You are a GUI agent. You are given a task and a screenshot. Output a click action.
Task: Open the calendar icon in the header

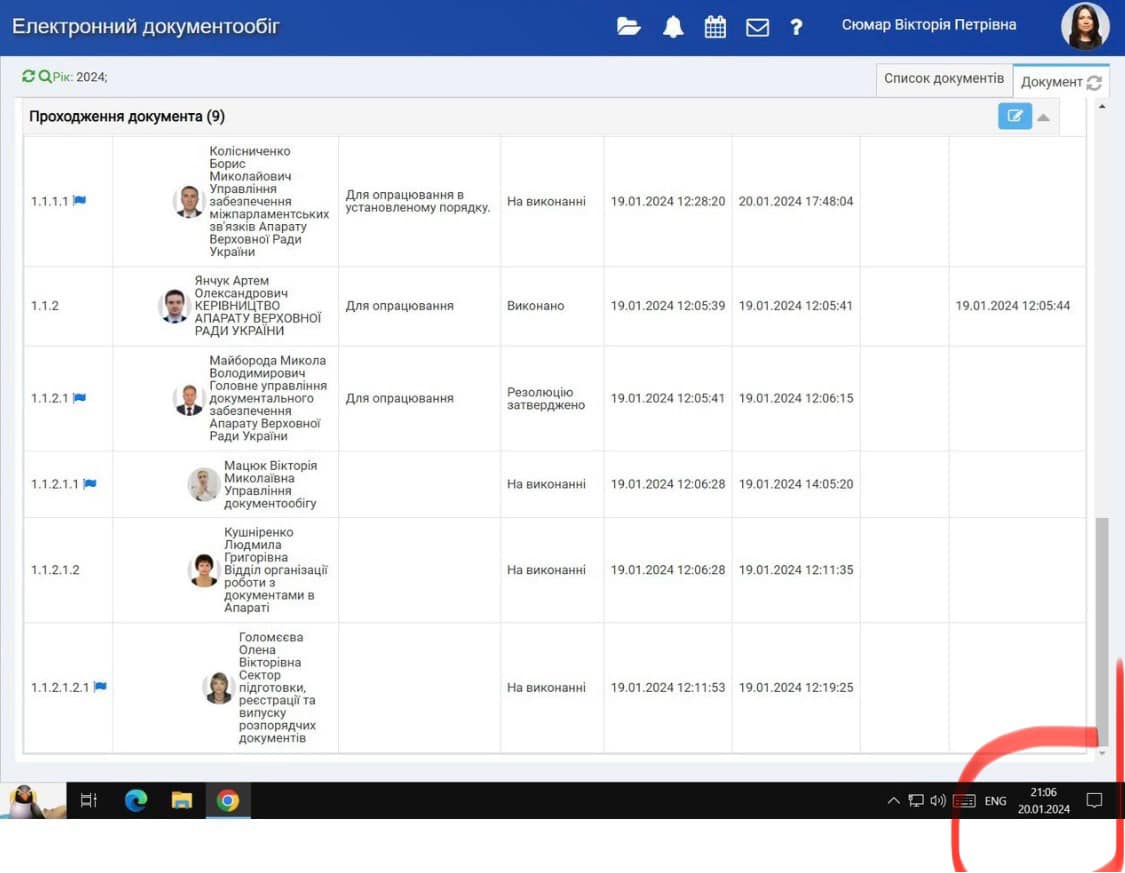(715, 27)
